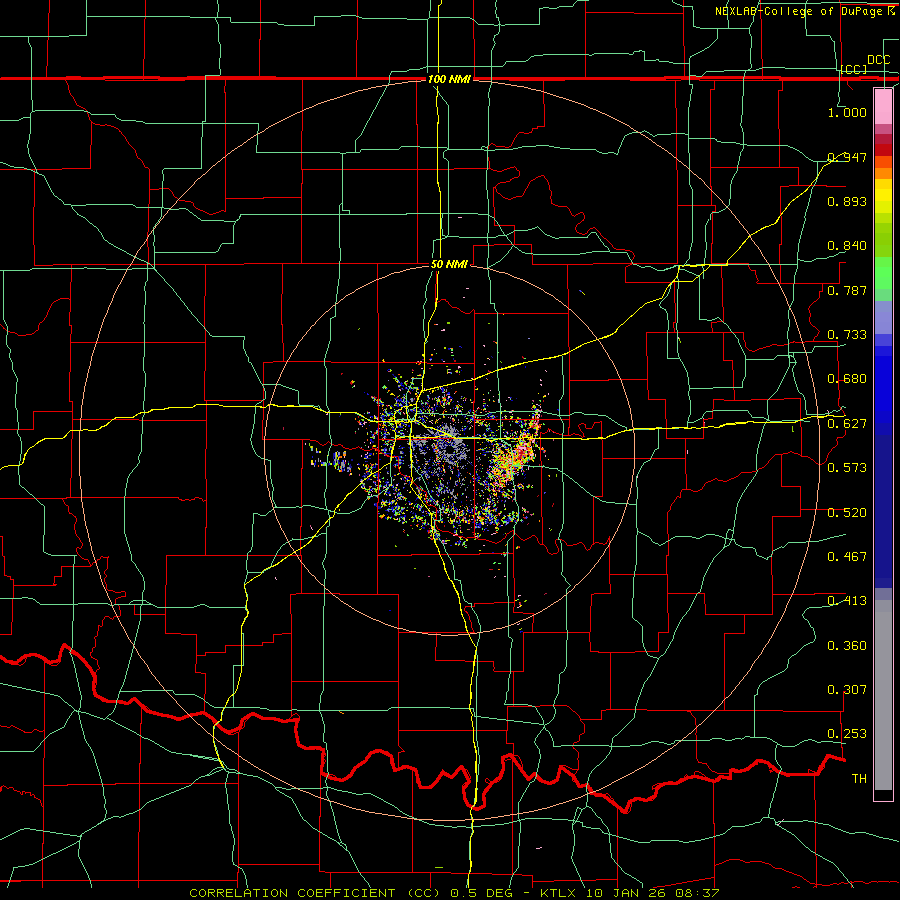Click the 0.467 scale value
Image resolution: width=900 pixels, height=900 pixels.
(847, 557)
